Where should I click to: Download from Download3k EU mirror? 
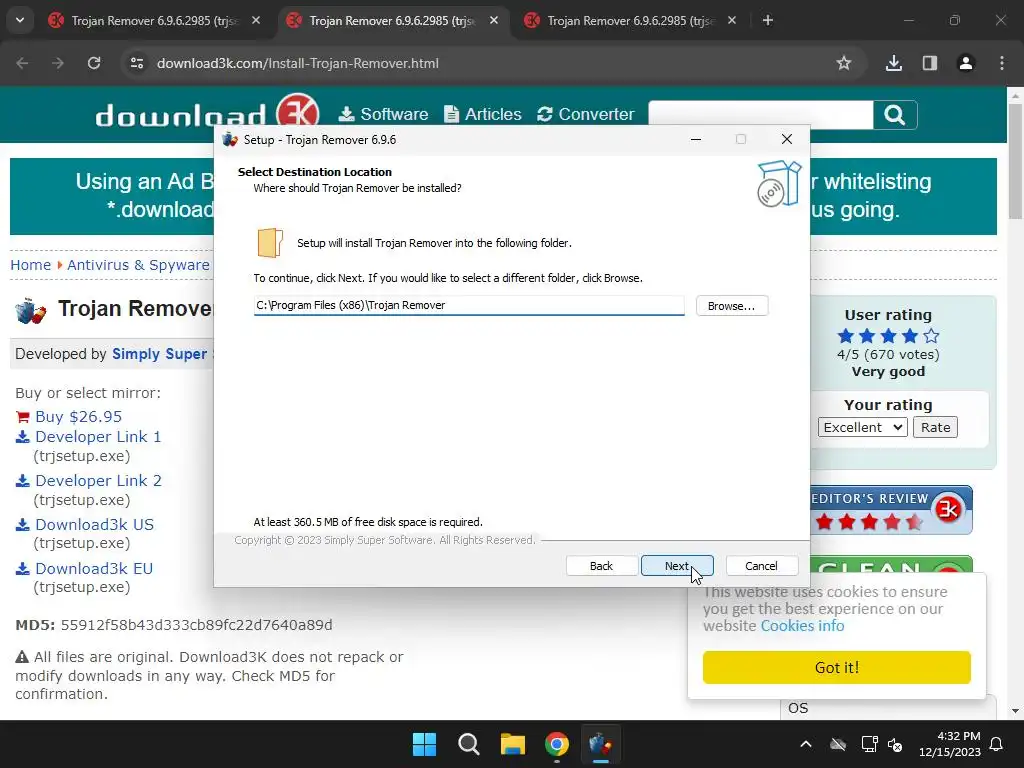[x=94, y=569]
